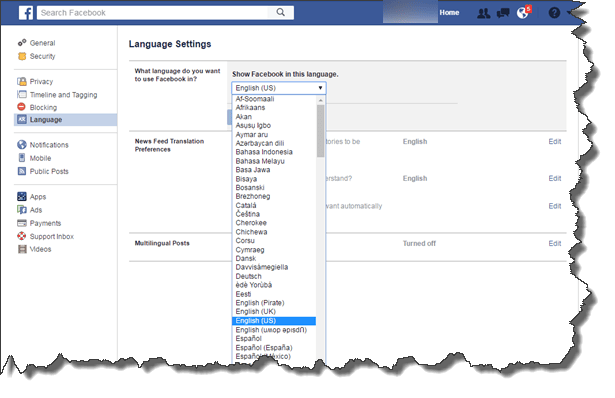Viewport: 615px width, 398px height.
Task: Open Support Inbox page
Action: tap(52, 236)
